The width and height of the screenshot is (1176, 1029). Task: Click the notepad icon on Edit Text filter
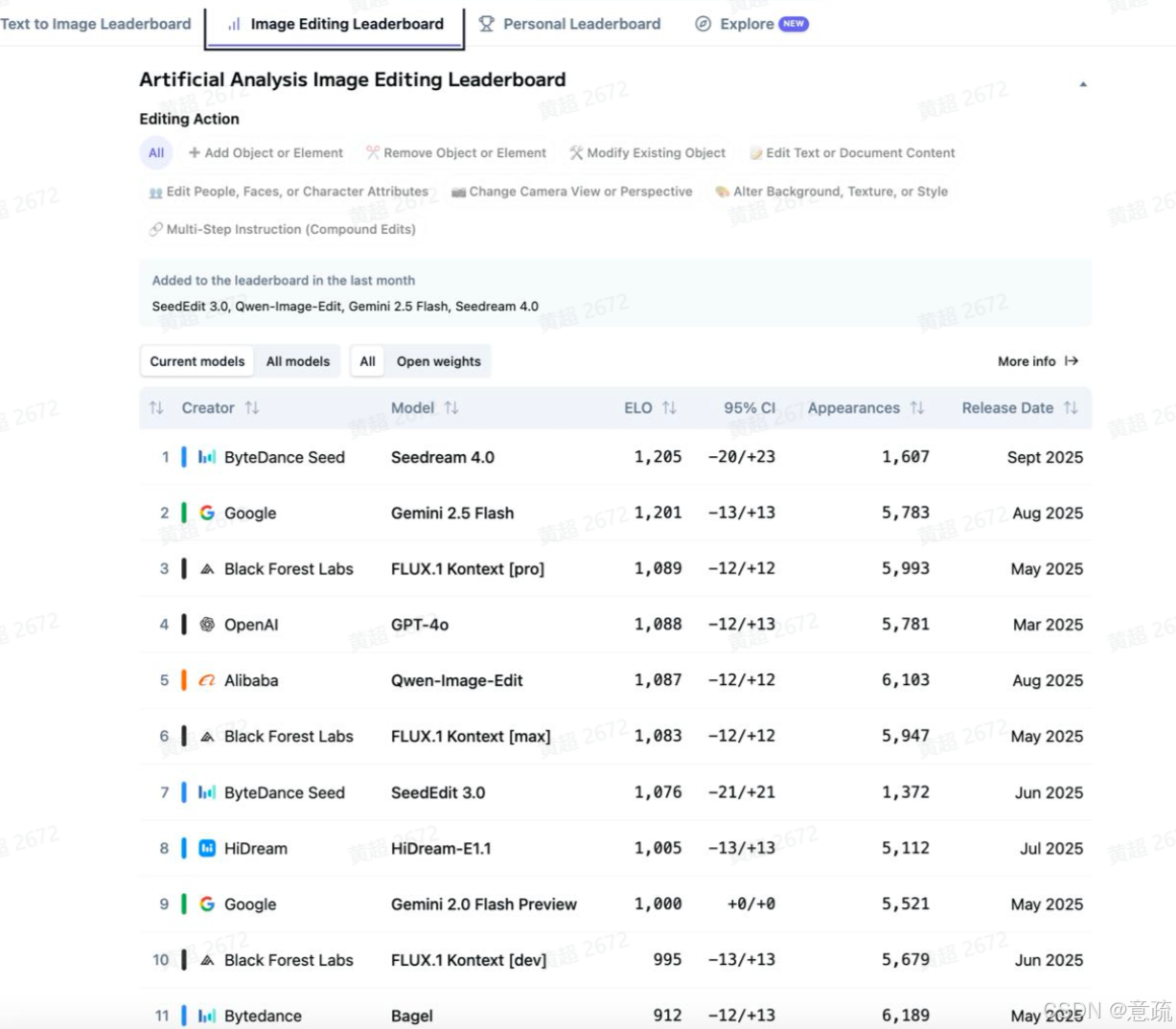pos(756,153)
